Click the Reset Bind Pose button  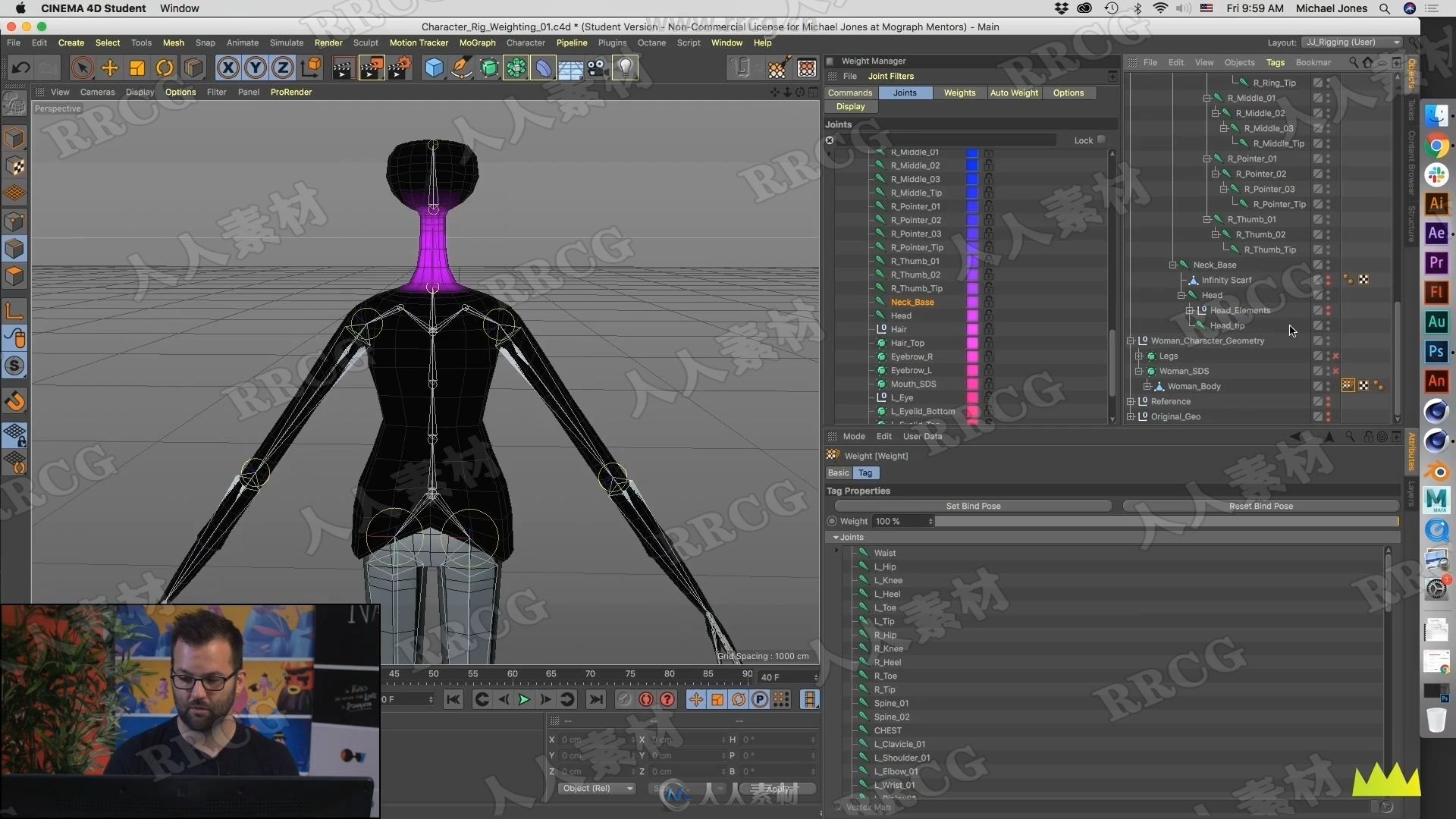[x=1260, y=505]
